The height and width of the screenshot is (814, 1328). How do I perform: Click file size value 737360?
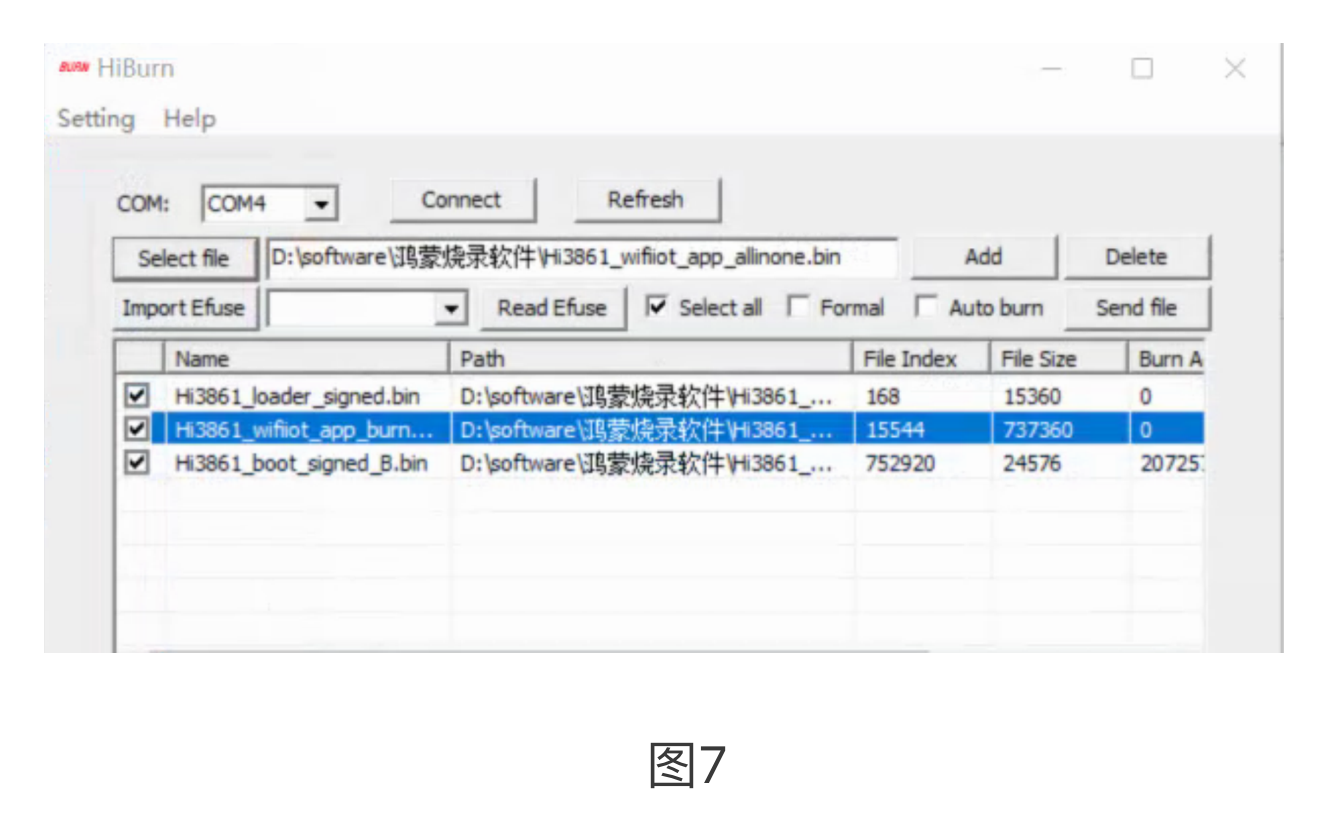pyautogui.click(x=1038, y=430)
